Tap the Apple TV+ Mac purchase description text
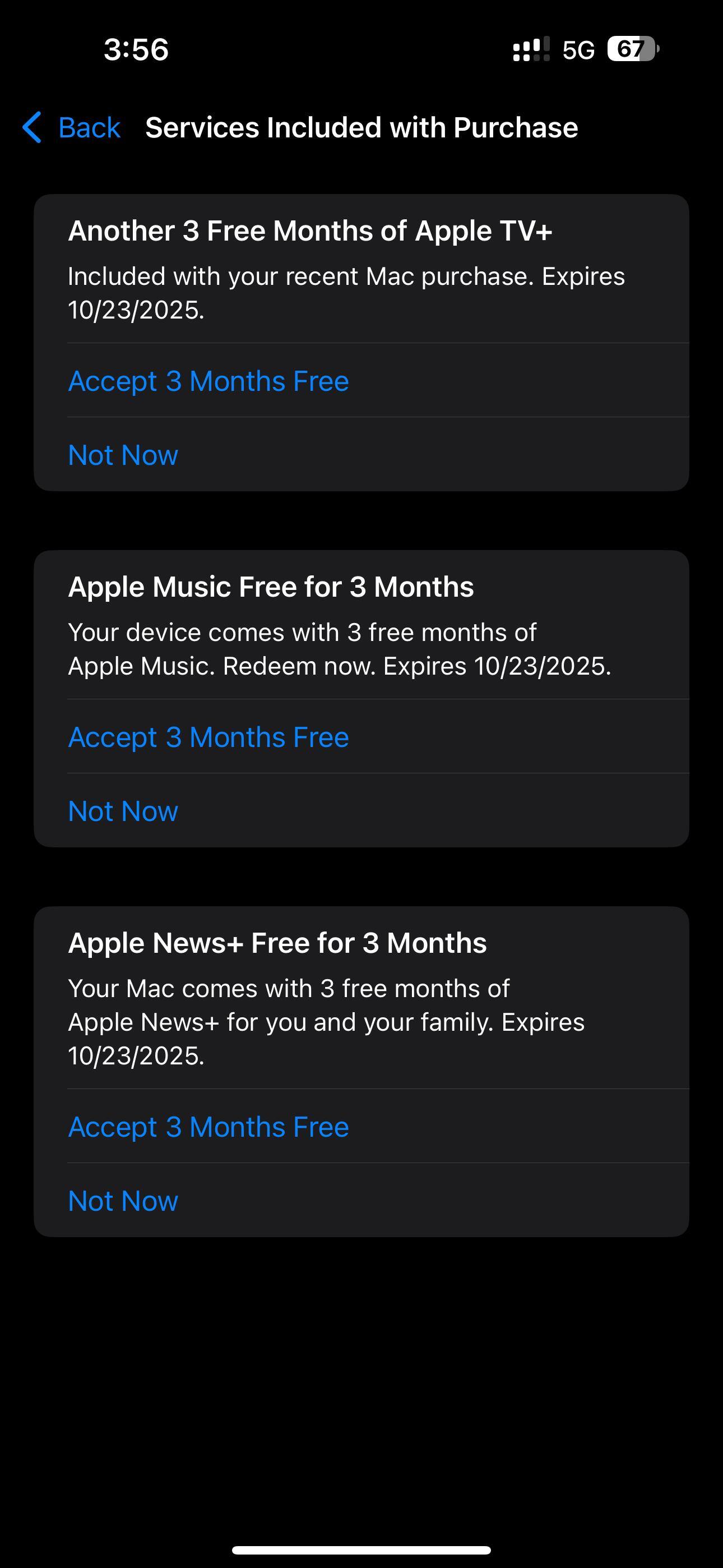 coord(346,293)
